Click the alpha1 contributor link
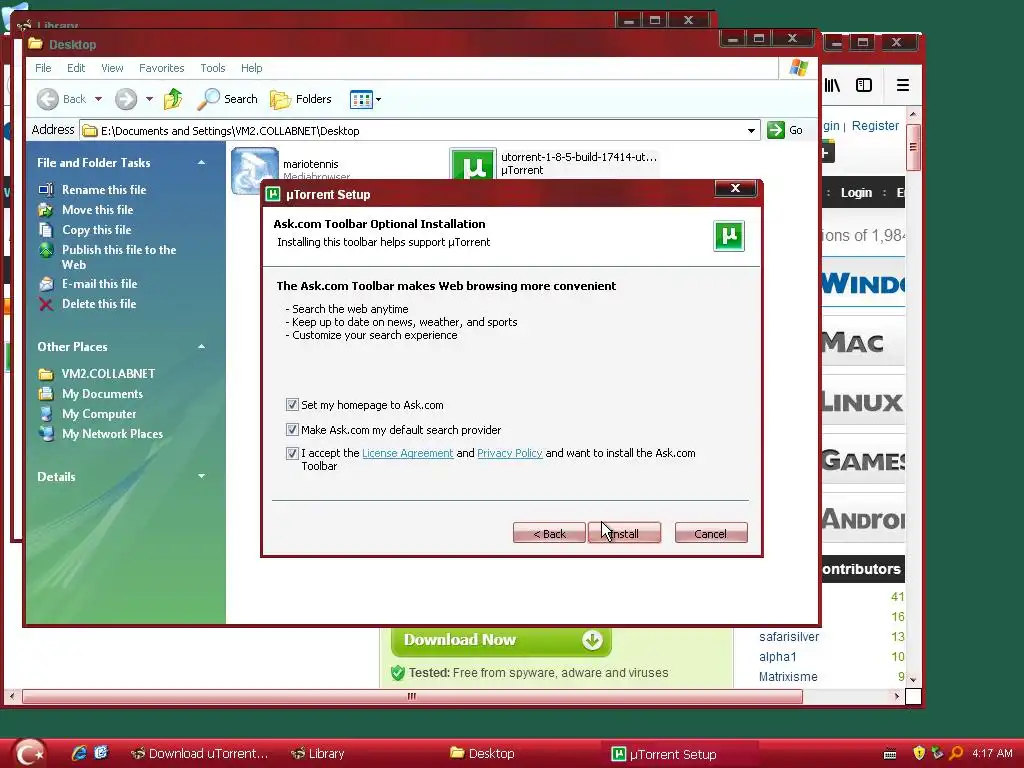This screenshot has height=768, width=1024. tap(777, 657)
